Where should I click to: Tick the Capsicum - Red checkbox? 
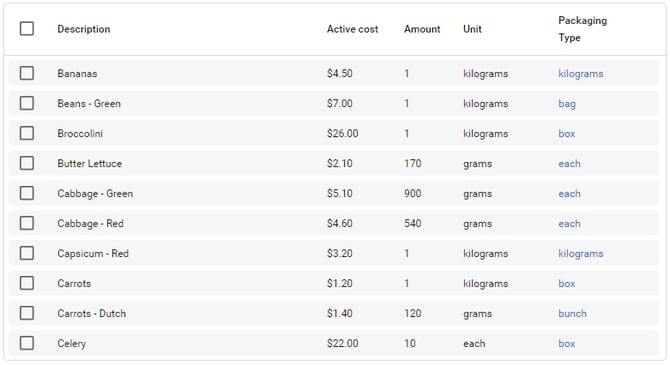click(x=27, y=253)
